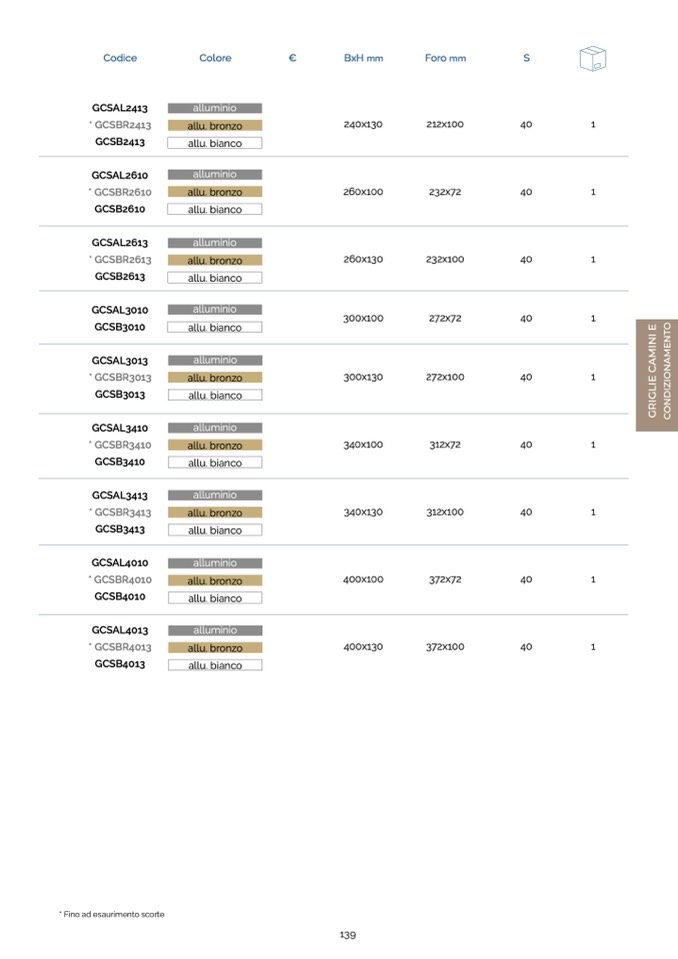
Task: Open the Griglie Camini e Condizionamento side tab
Action: point(658,375)
